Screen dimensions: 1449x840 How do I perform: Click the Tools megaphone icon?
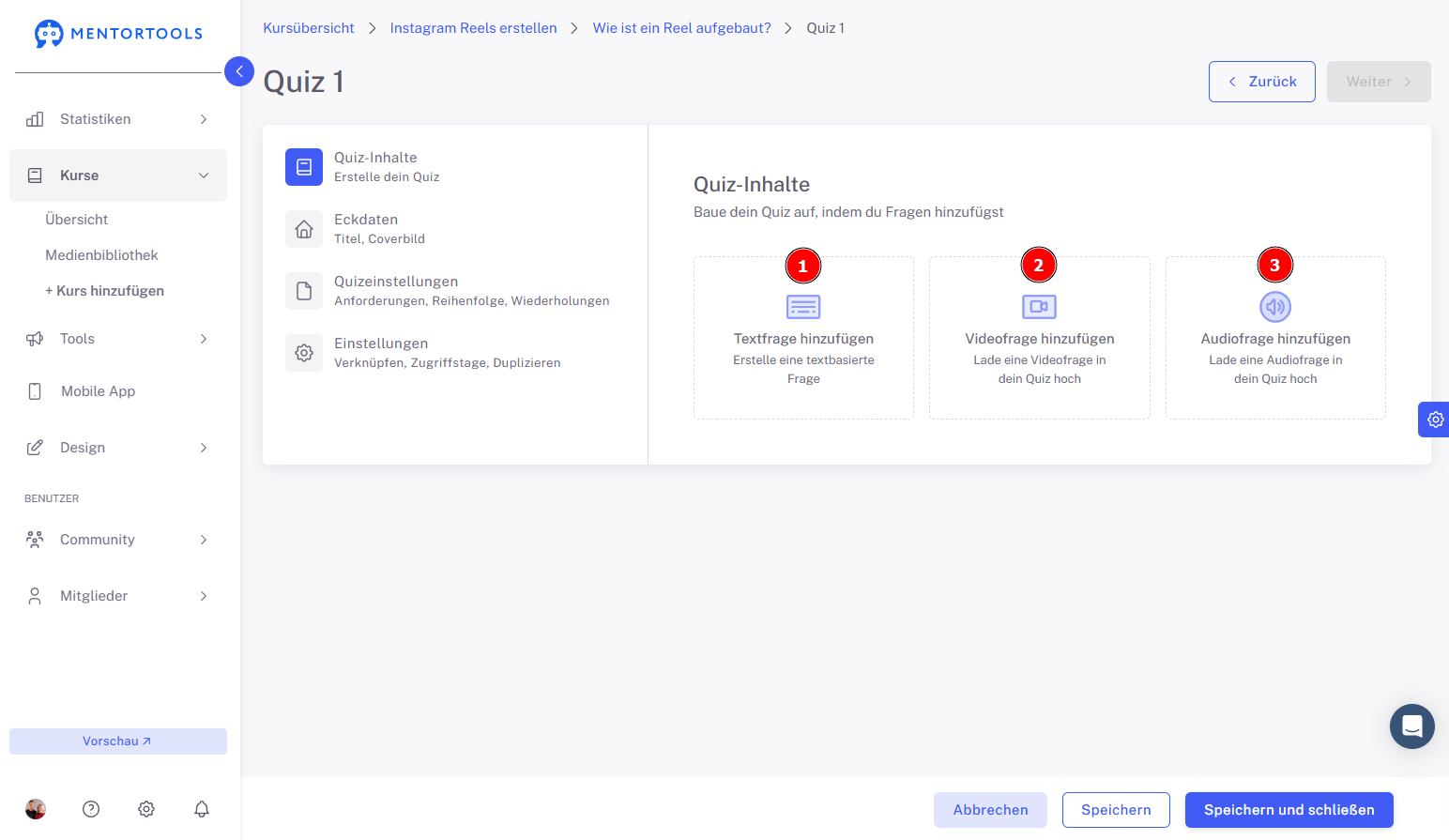(x=35, y=339)
